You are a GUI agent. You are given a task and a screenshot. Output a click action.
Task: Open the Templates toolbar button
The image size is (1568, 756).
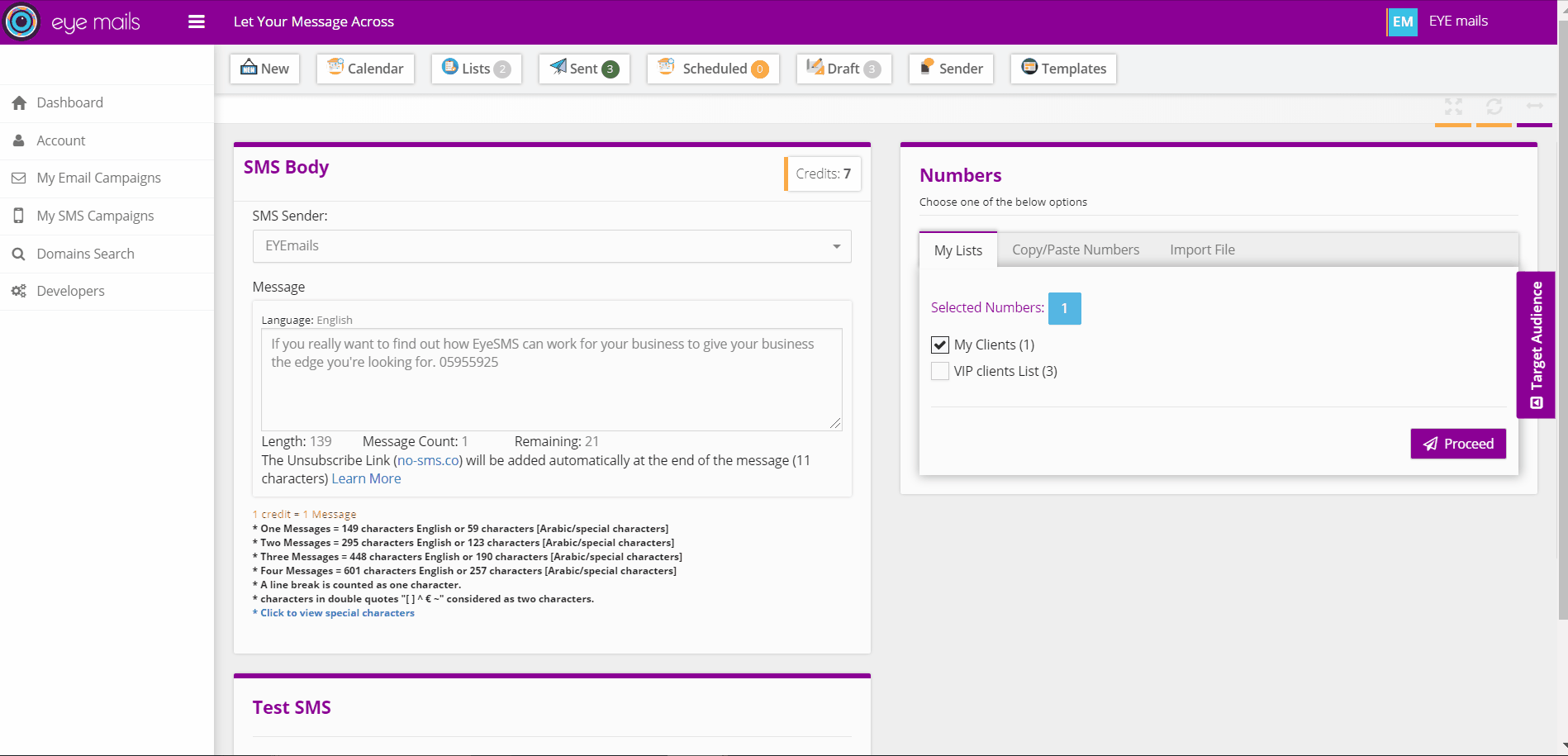[x=1063, y=69]
